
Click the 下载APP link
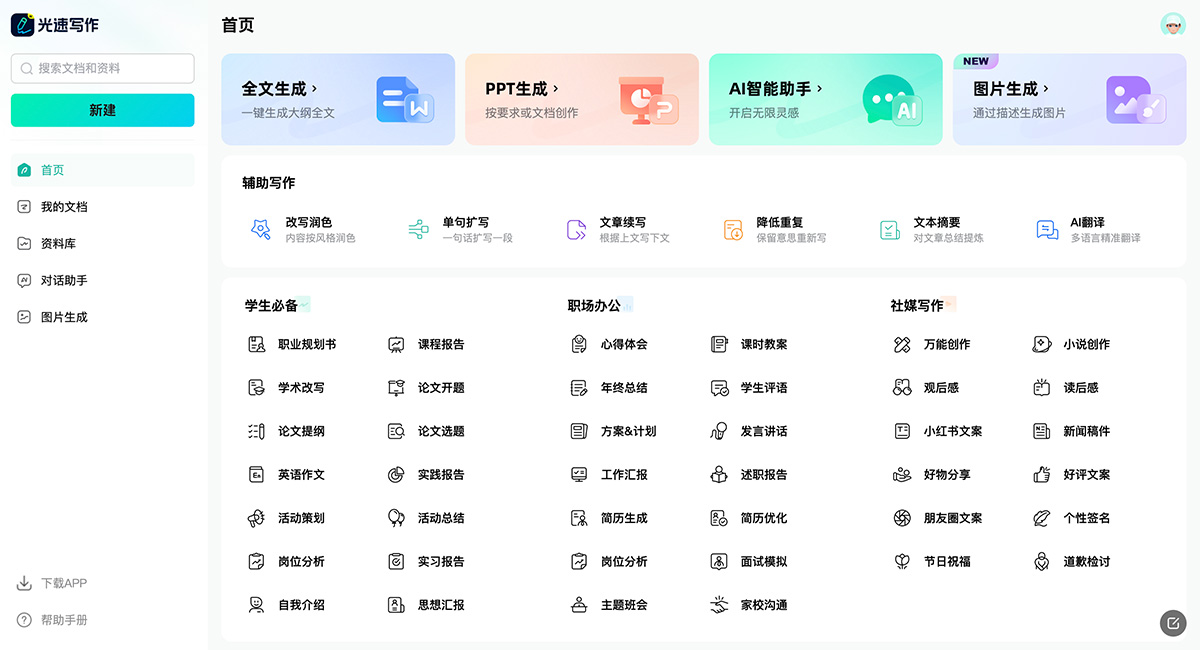tap(64, 583)
